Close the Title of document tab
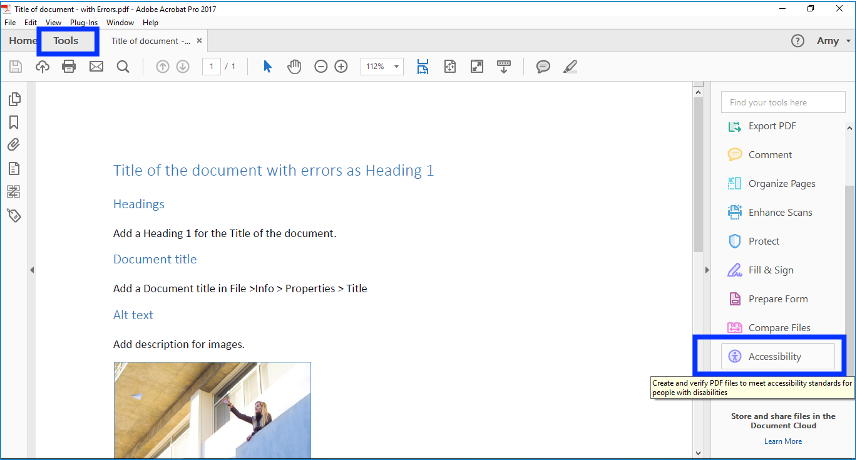This screenshot has width=856, height=460. click(199, 41)
